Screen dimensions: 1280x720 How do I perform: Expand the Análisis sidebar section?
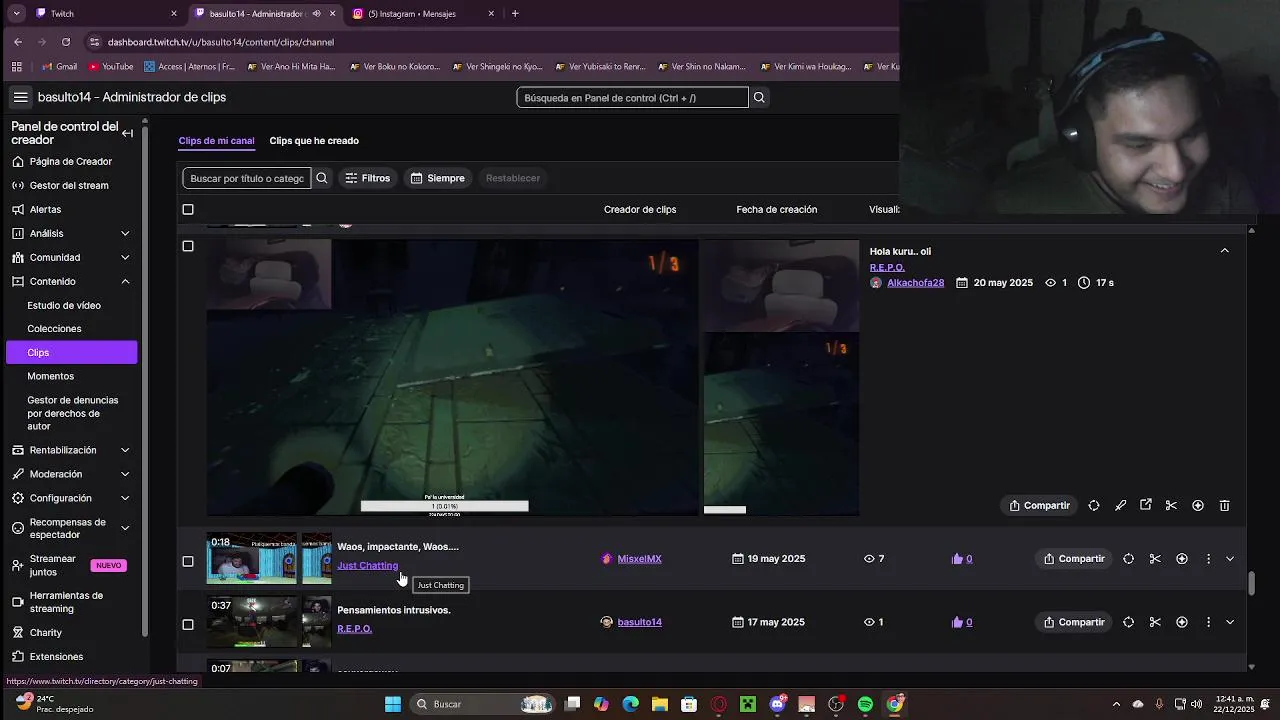tap(125, 233)
